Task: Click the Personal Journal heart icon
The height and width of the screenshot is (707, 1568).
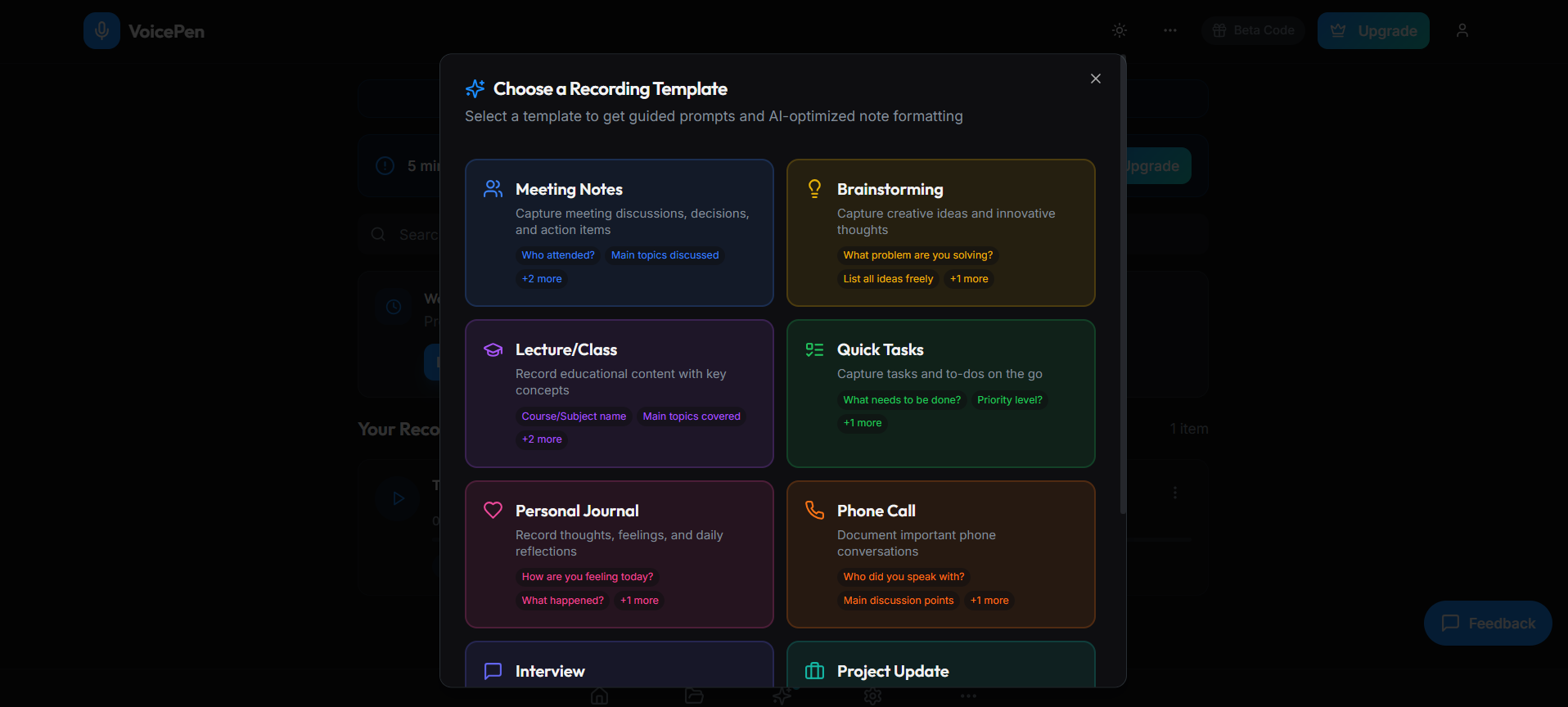Action: 493,511
